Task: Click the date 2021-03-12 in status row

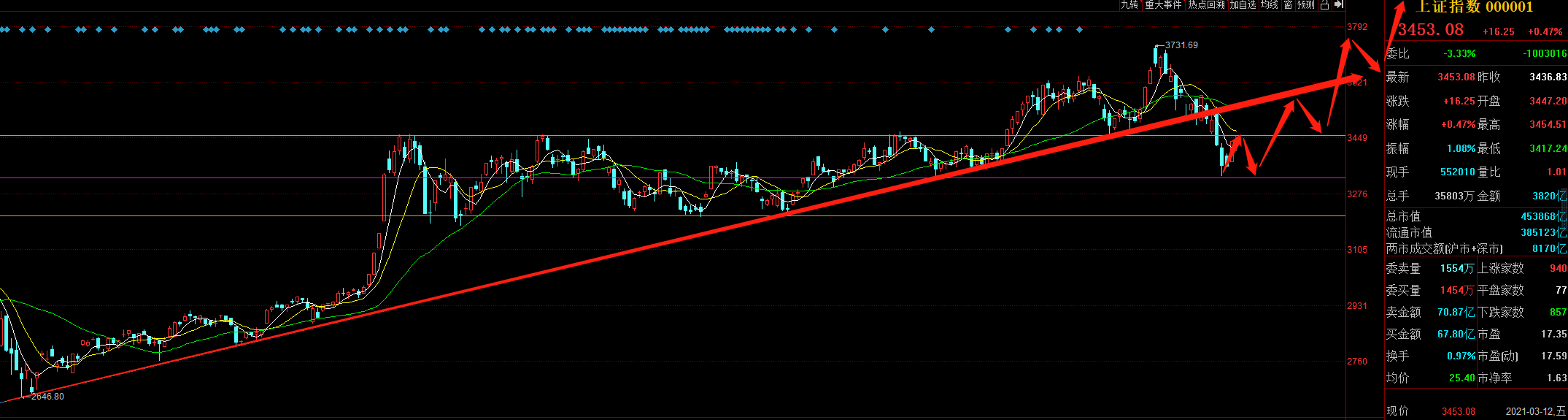Action: coord(1532,411)
